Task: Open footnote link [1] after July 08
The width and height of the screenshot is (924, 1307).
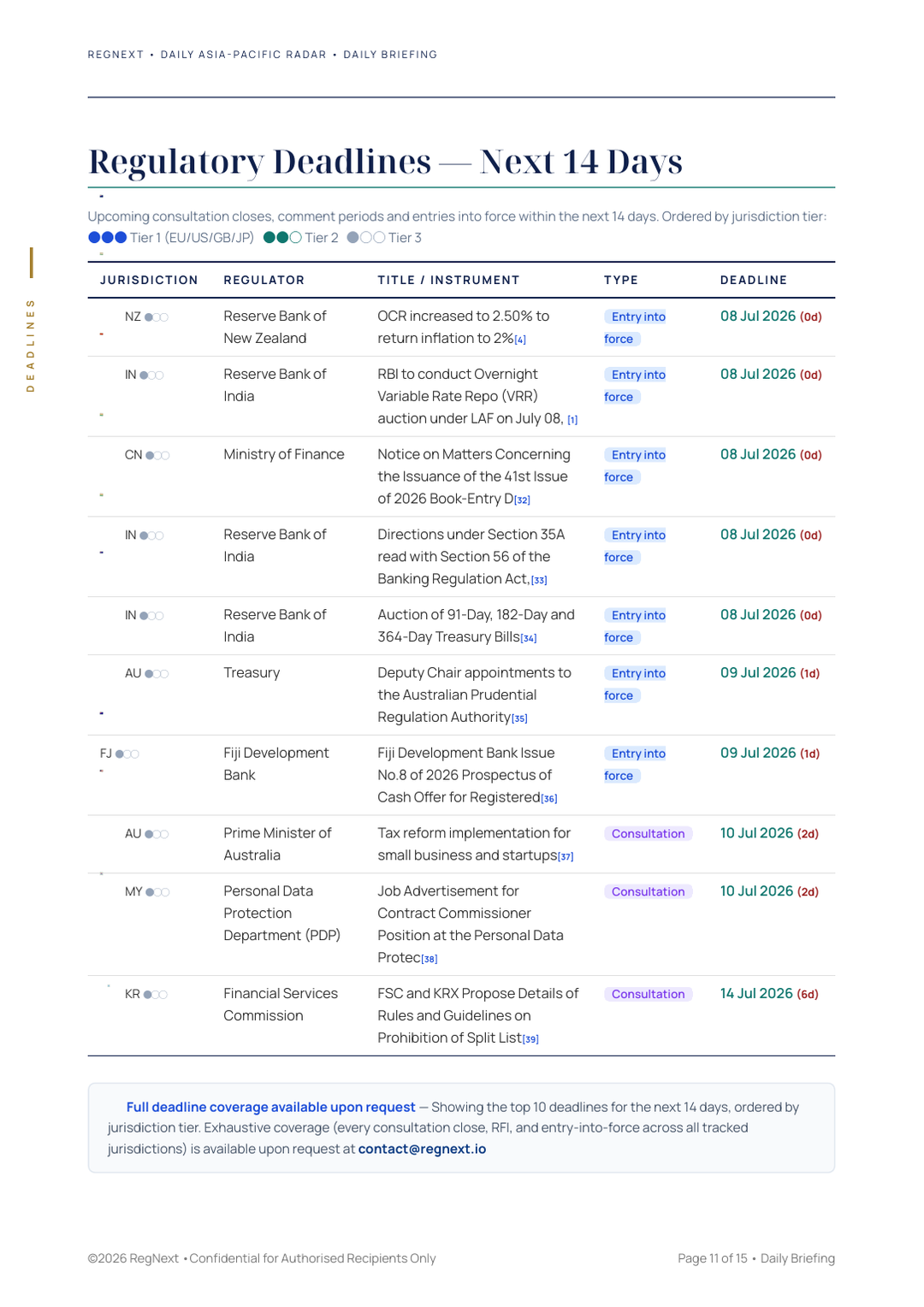Action: tap(572, 420)
